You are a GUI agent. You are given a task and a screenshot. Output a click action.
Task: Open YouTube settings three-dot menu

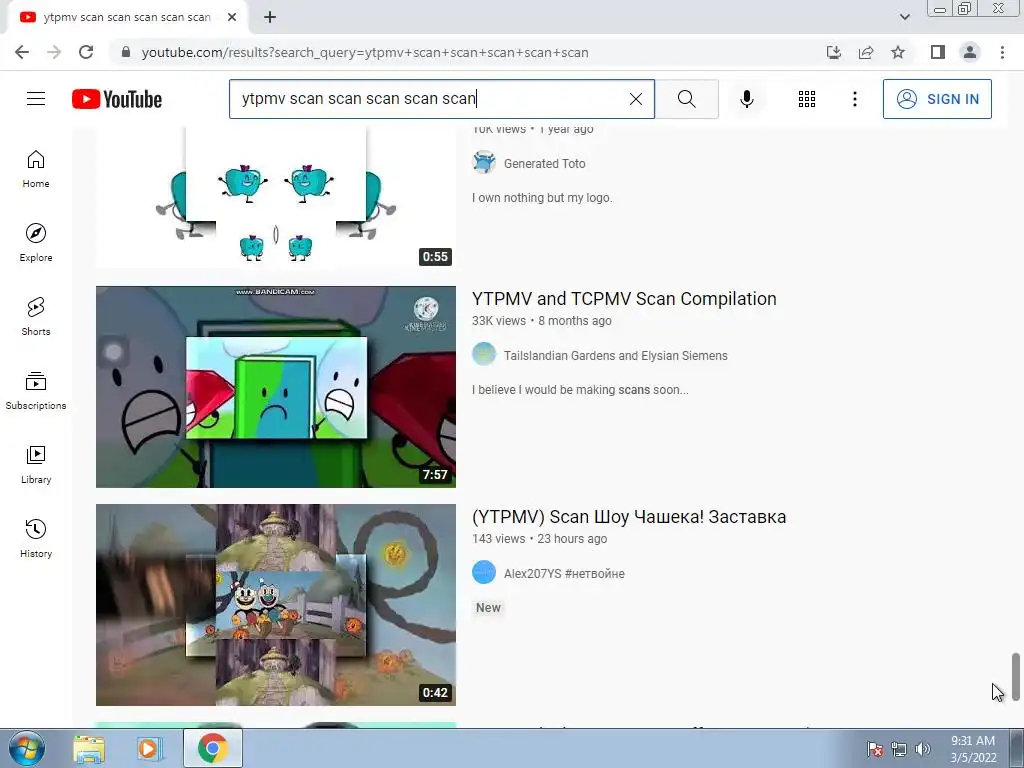click(x=854, y=99)
